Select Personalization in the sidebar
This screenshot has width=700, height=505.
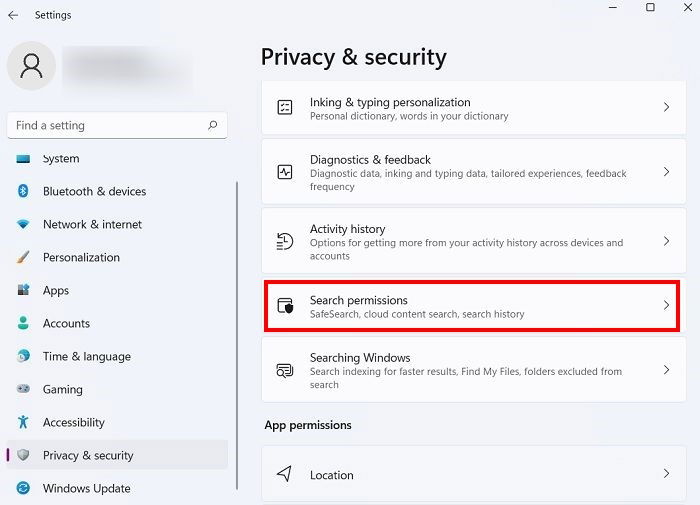click(x=81, y=257)
